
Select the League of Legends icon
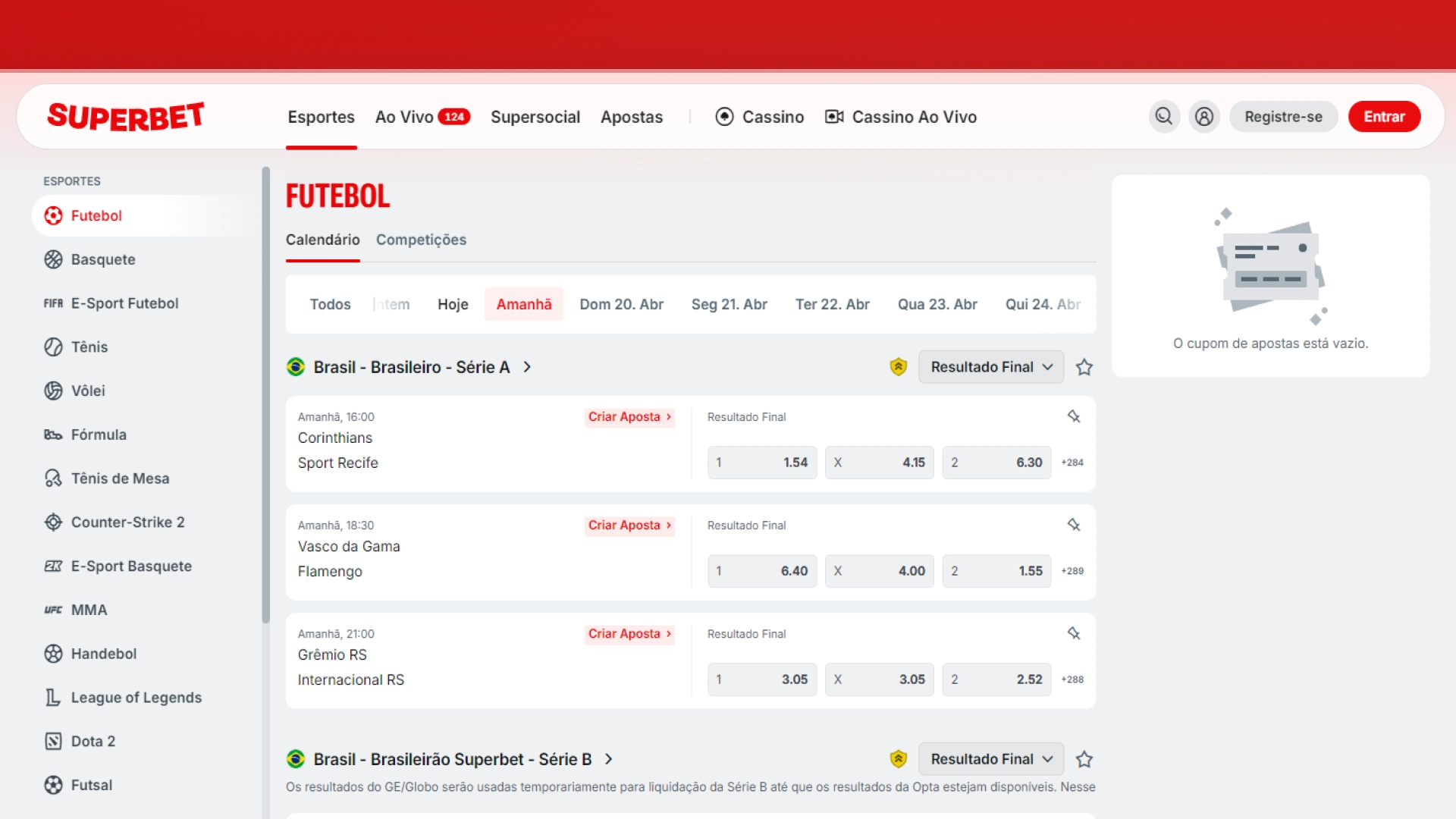(53, 698)
